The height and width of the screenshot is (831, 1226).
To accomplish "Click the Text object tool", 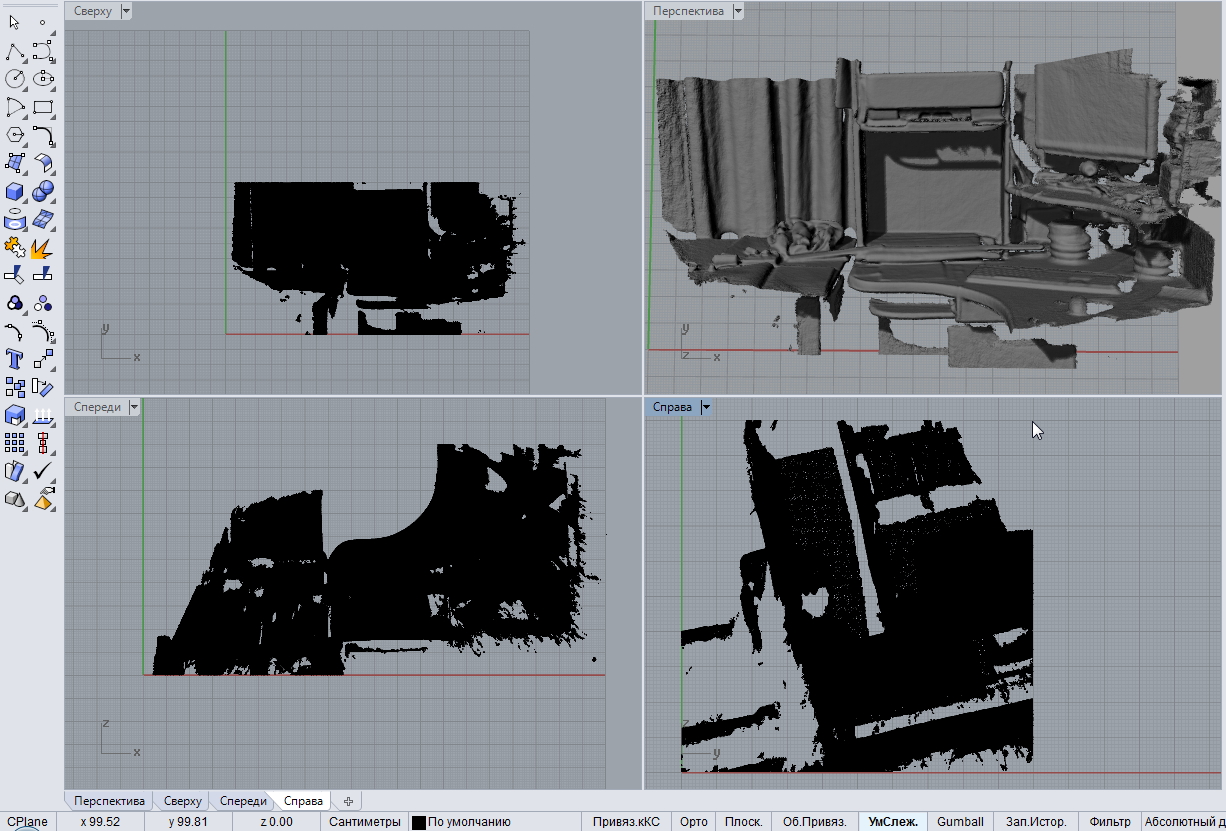I will point(15,359).
